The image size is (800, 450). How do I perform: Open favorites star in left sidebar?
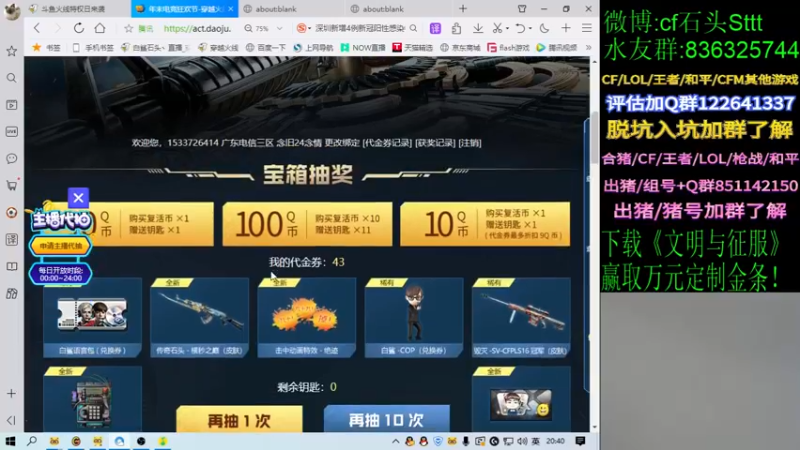point(11,51)
